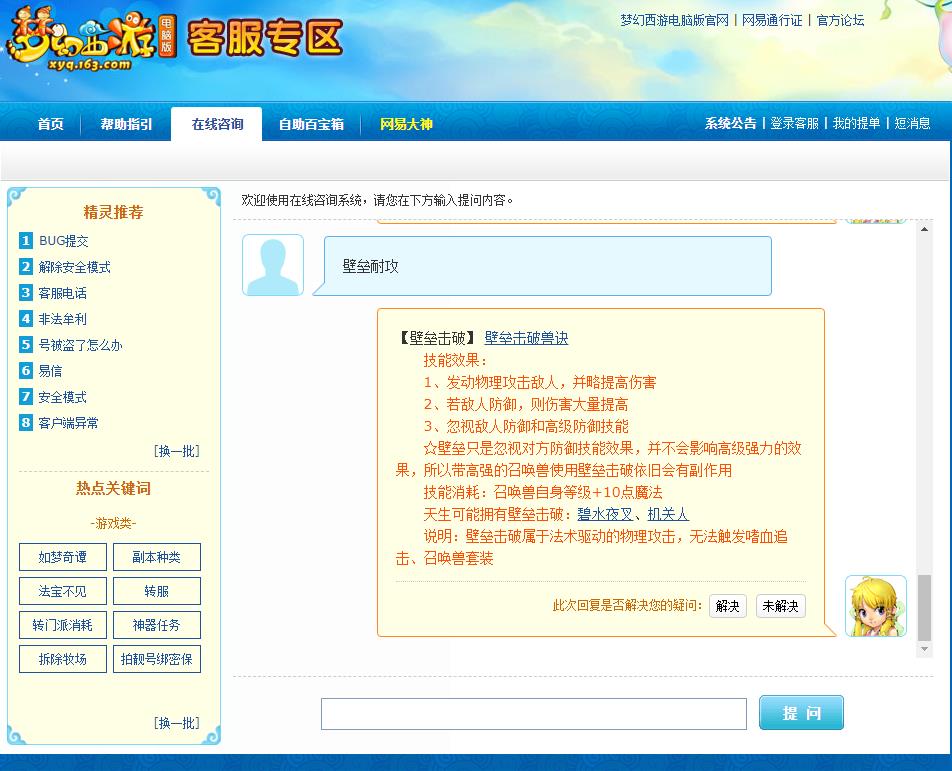Click 未解决 to mark the answer unresolved
Image resolution: width=952 pixels, height=771 pixels.
click(x=779, y=606)
